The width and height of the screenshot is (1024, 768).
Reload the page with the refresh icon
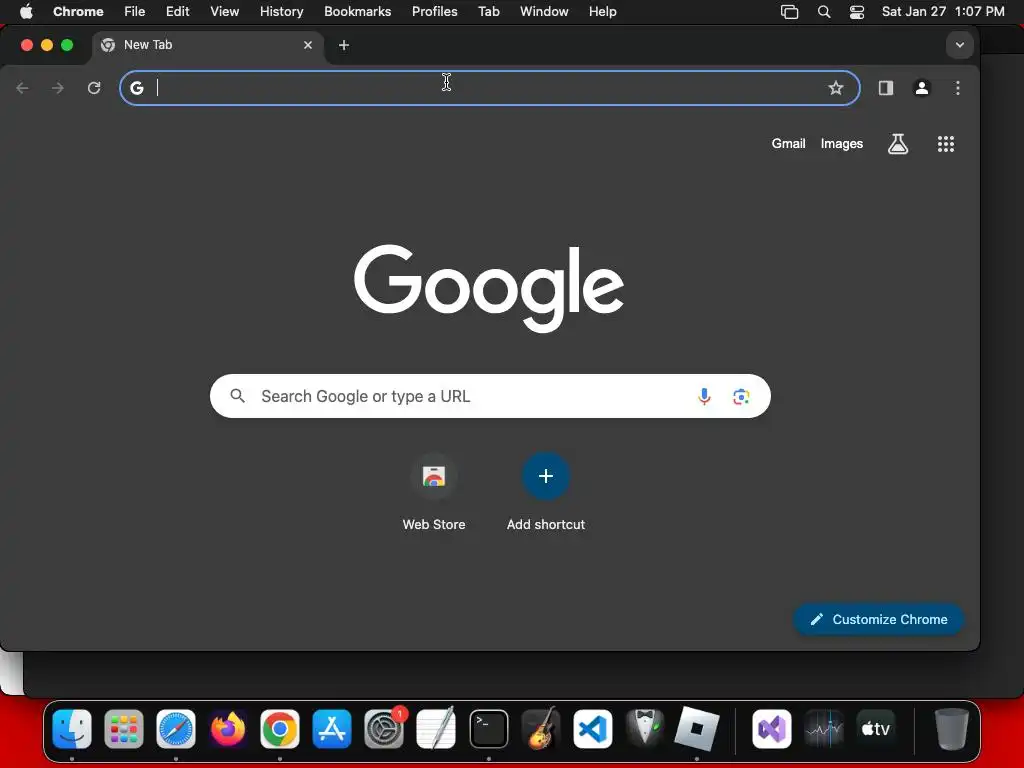coord(94,88)
